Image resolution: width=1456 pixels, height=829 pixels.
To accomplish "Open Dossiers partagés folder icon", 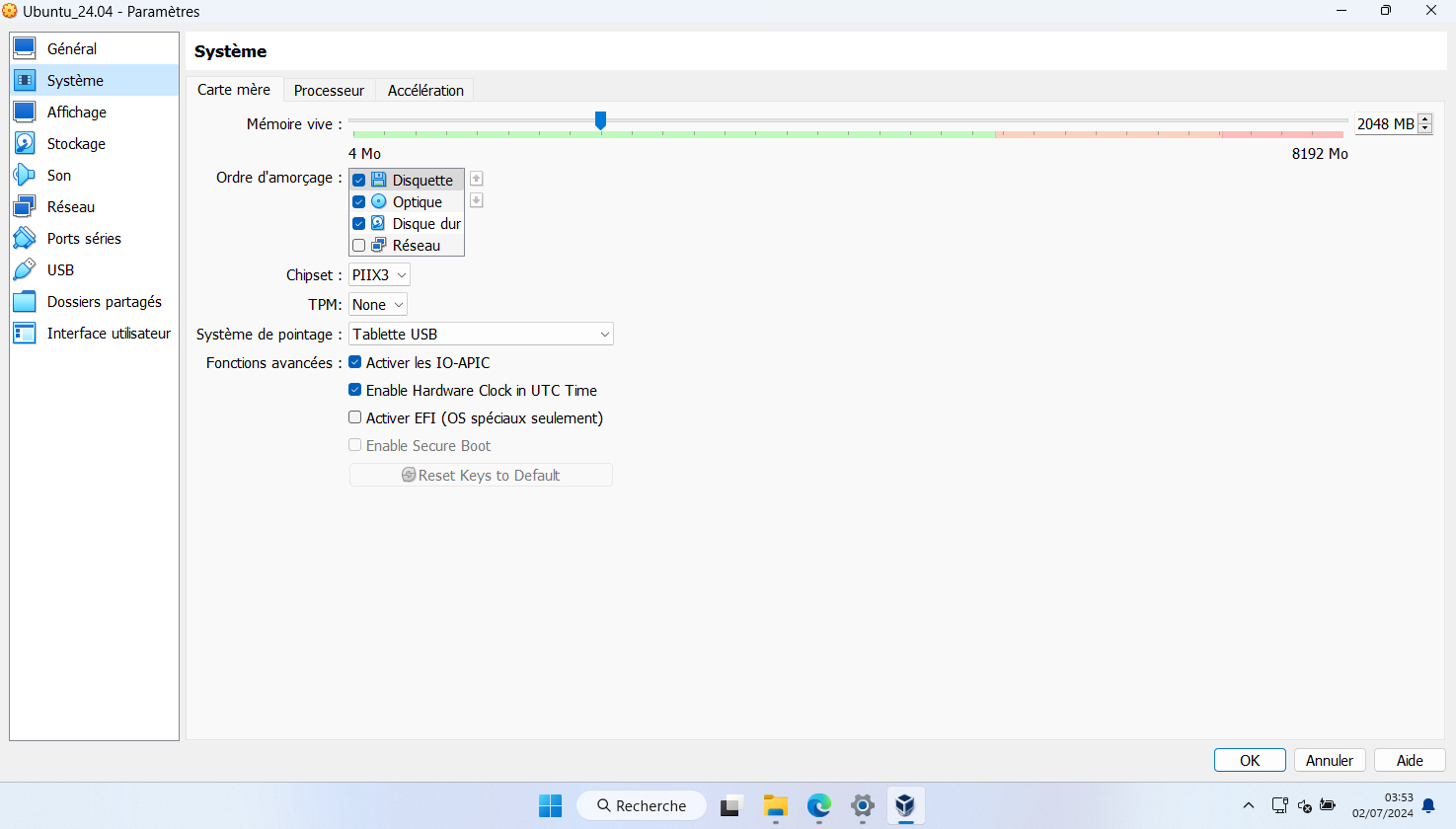I will tap(25, 301).
